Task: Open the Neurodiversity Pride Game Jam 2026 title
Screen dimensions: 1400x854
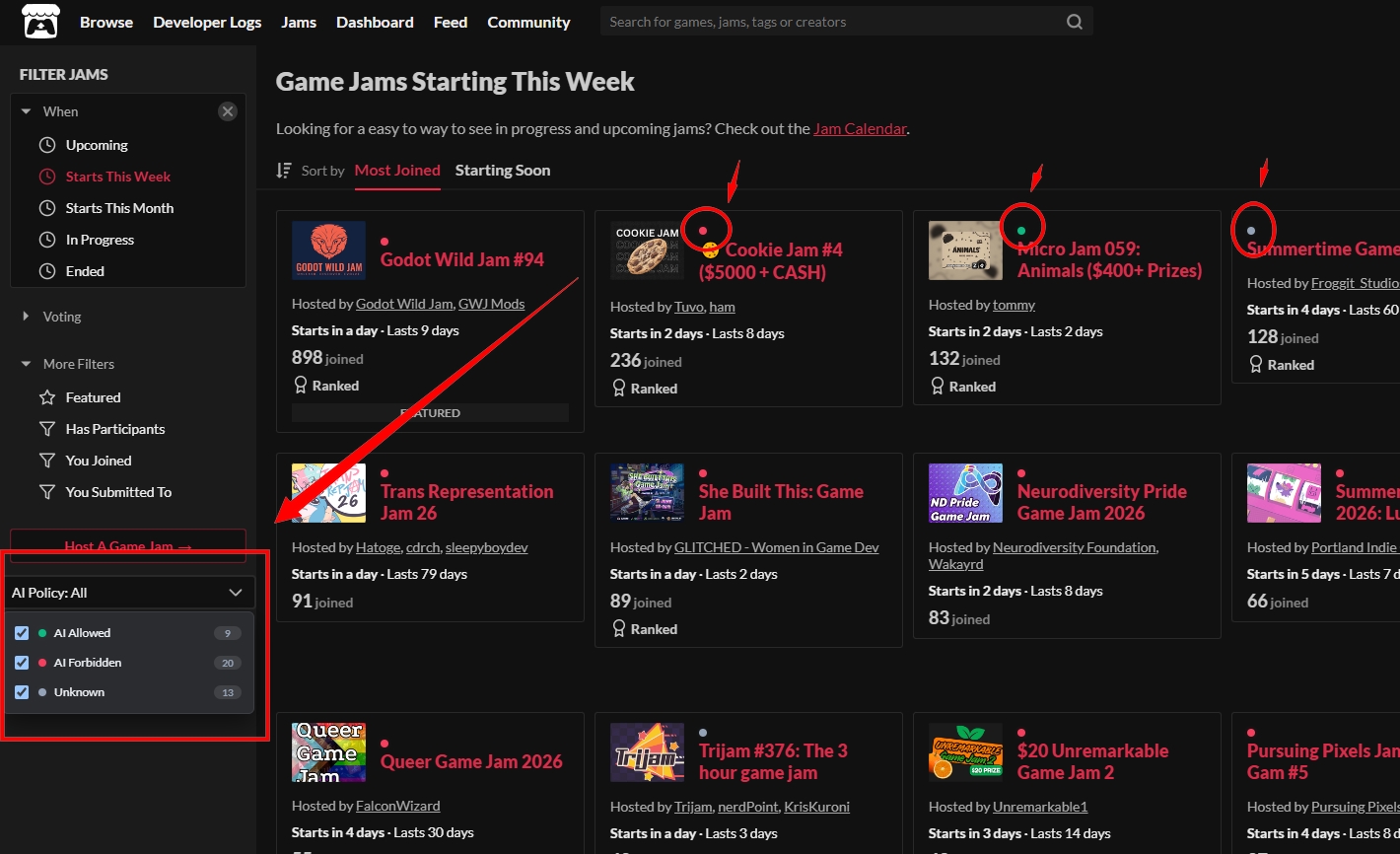Action: tap(1102, 502)
